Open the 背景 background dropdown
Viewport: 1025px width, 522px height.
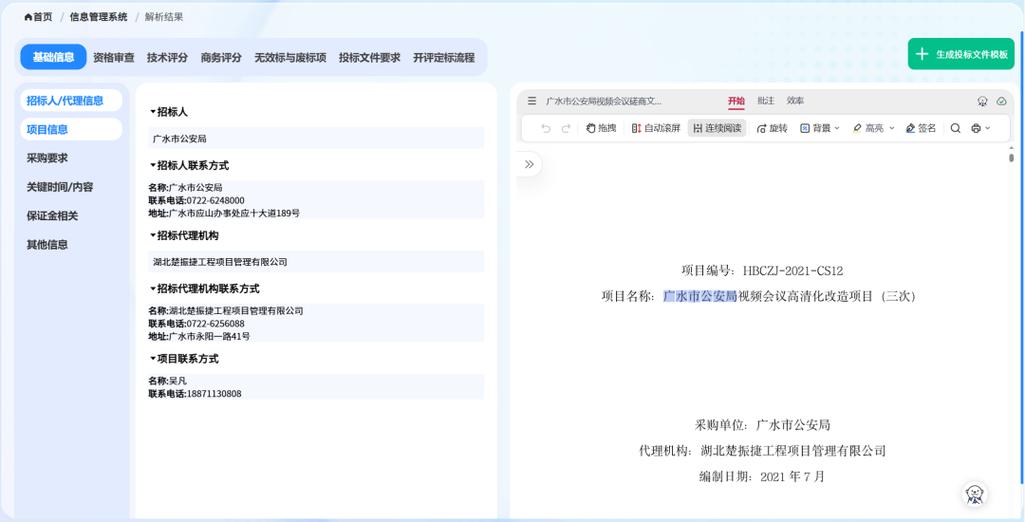pos(820,128)
